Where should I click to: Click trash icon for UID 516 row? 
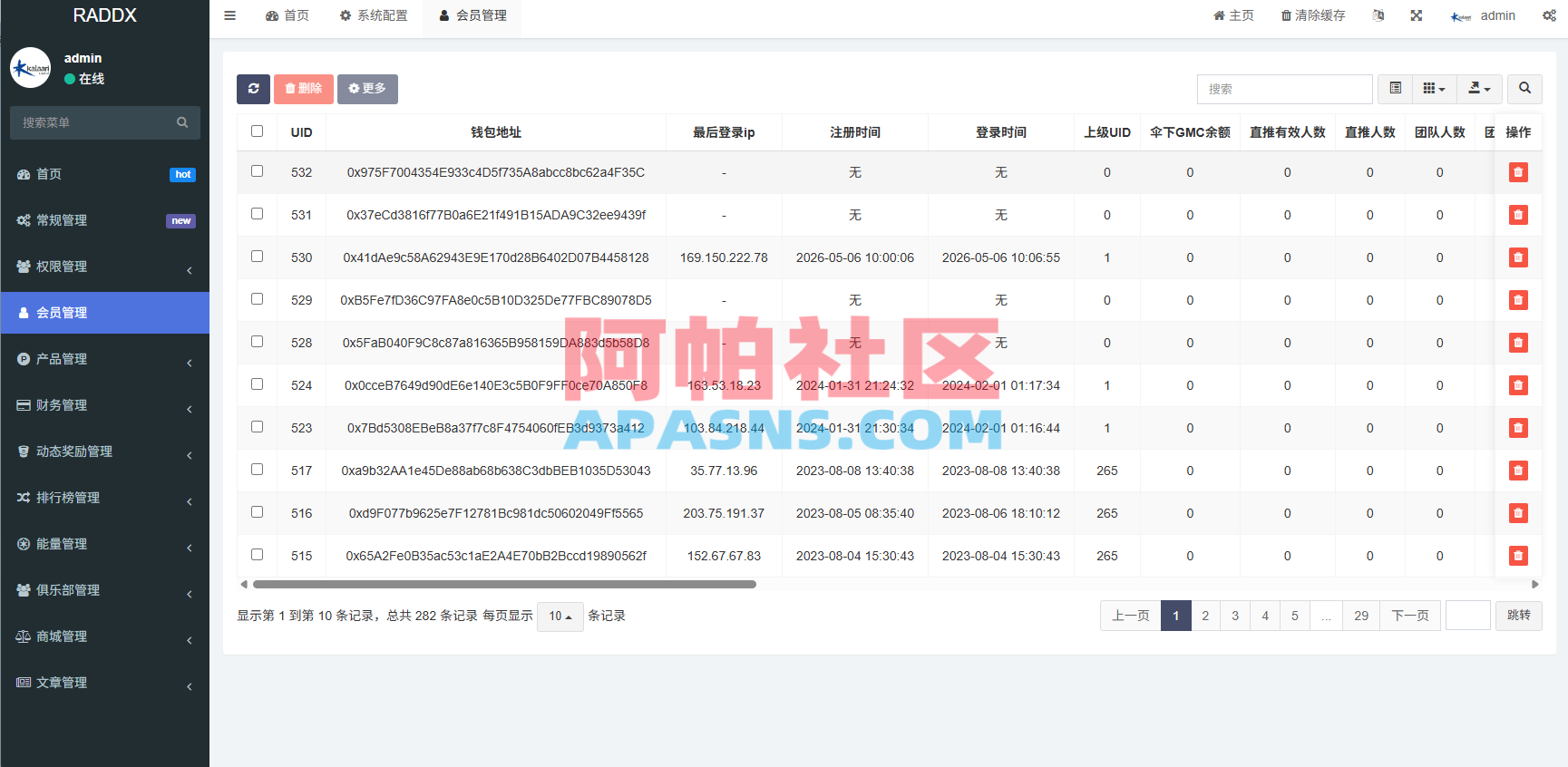[1518, 513]
